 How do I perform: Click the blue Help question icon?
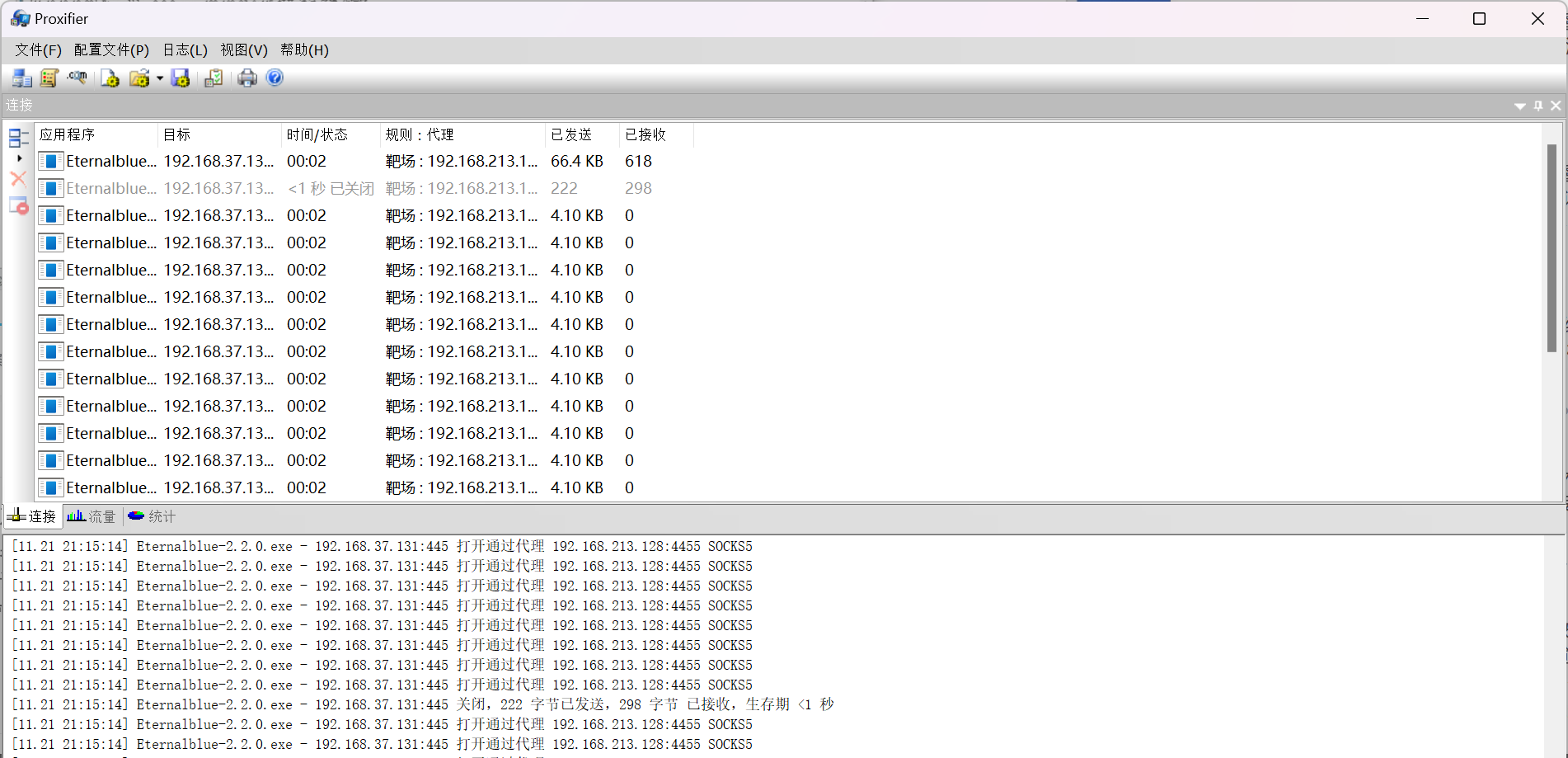(275, 78)
